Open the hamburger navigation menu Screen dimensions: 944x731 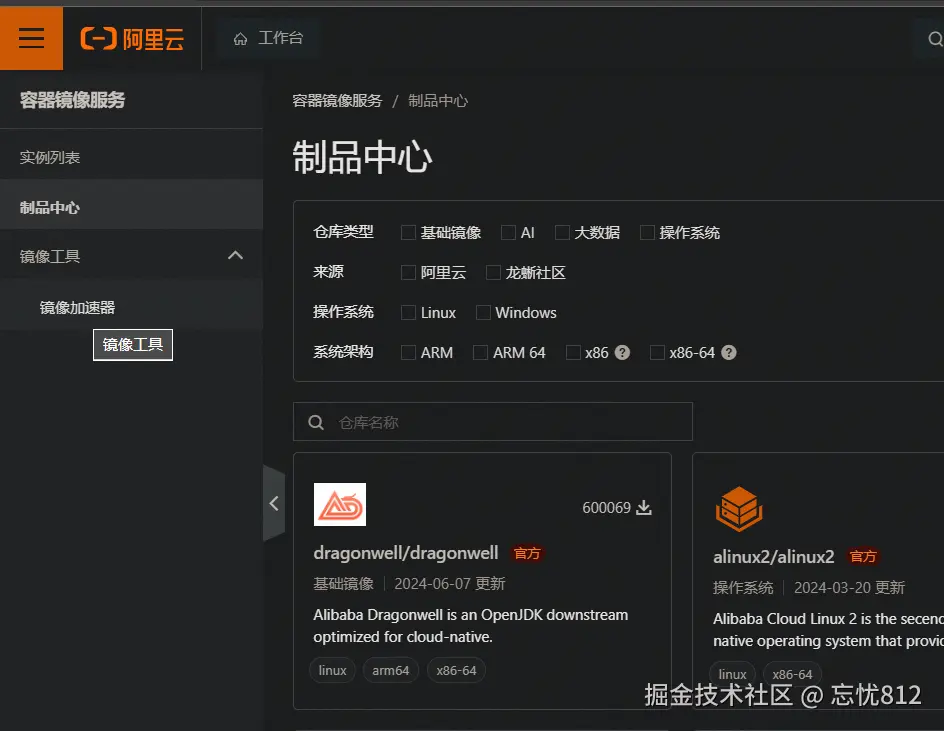(x=31, y=38)
